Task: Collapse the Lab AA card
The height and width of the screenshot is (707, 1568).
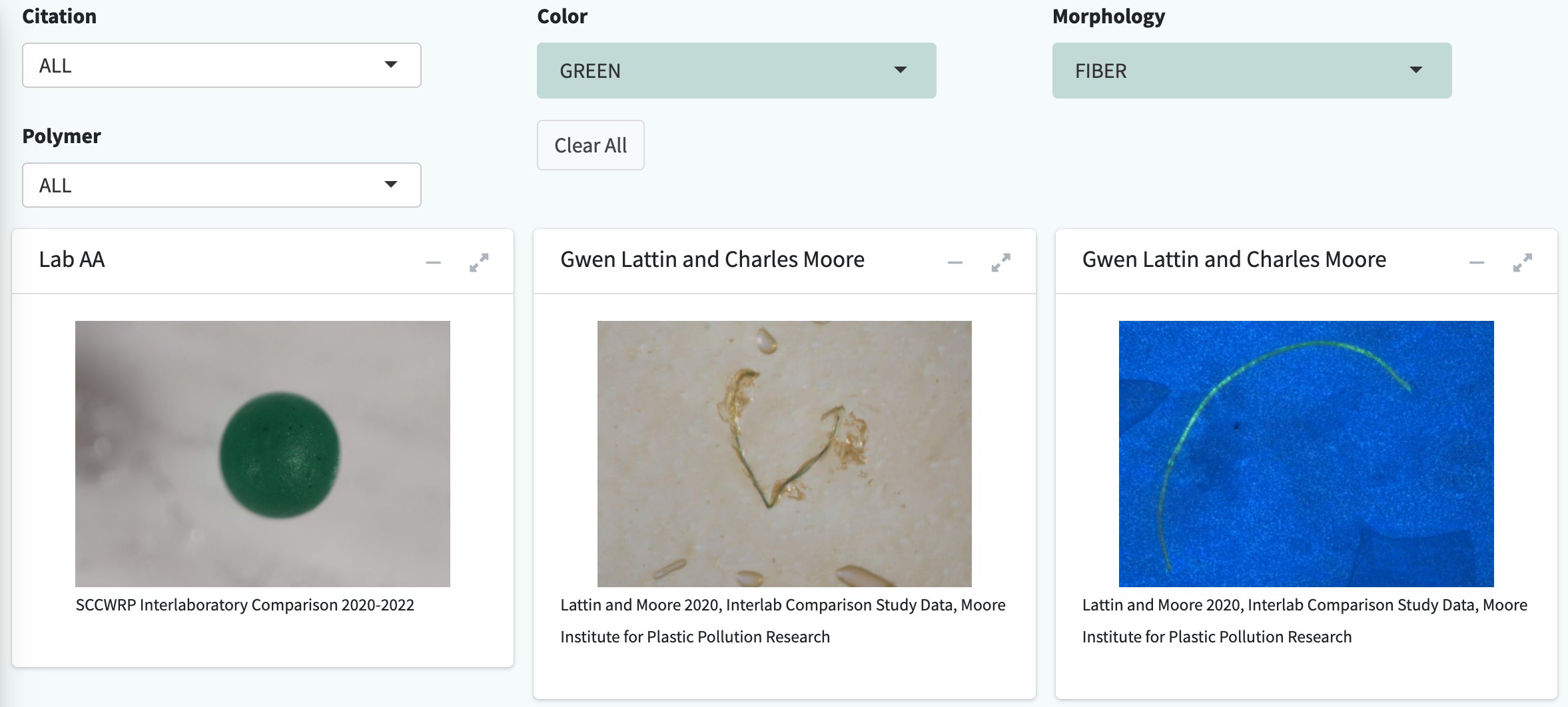Action: click(433, 262)
